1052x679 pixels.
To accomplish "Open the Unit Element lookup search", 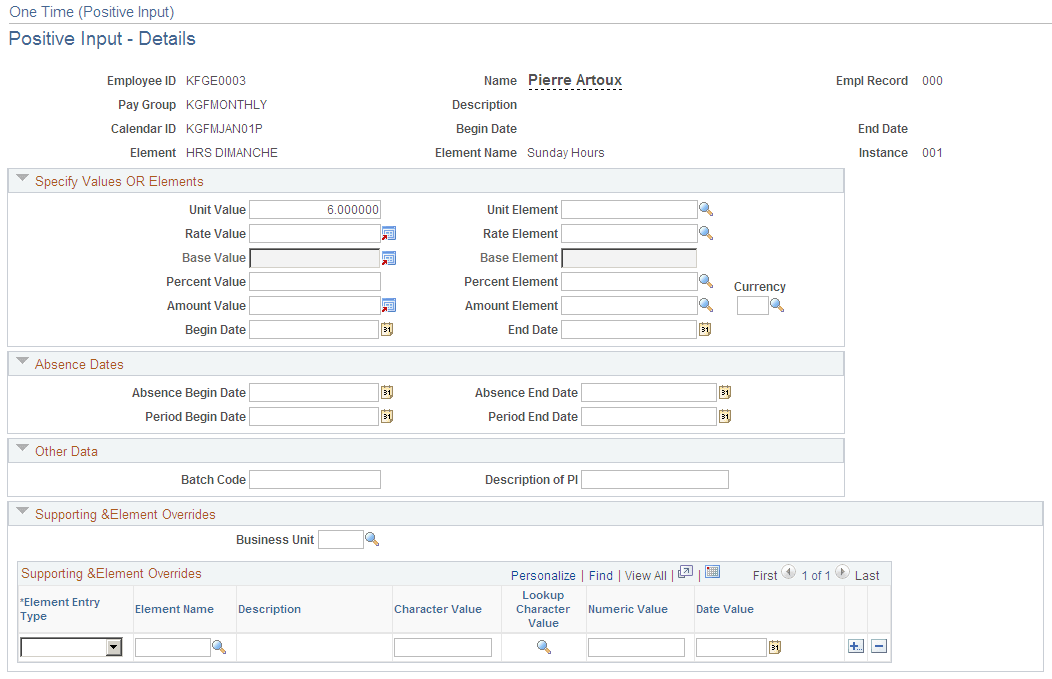I will pyautogui.click(x=706, y=209).
